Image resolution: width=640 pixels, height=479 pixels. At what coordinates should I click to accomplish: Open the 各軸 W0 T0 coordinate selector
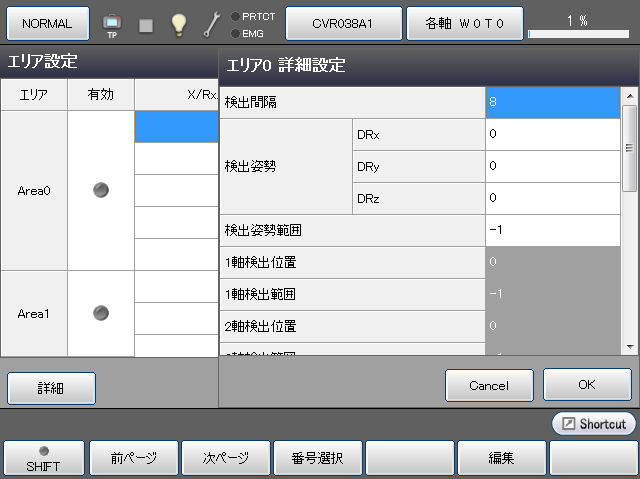(x=465, y=23)
